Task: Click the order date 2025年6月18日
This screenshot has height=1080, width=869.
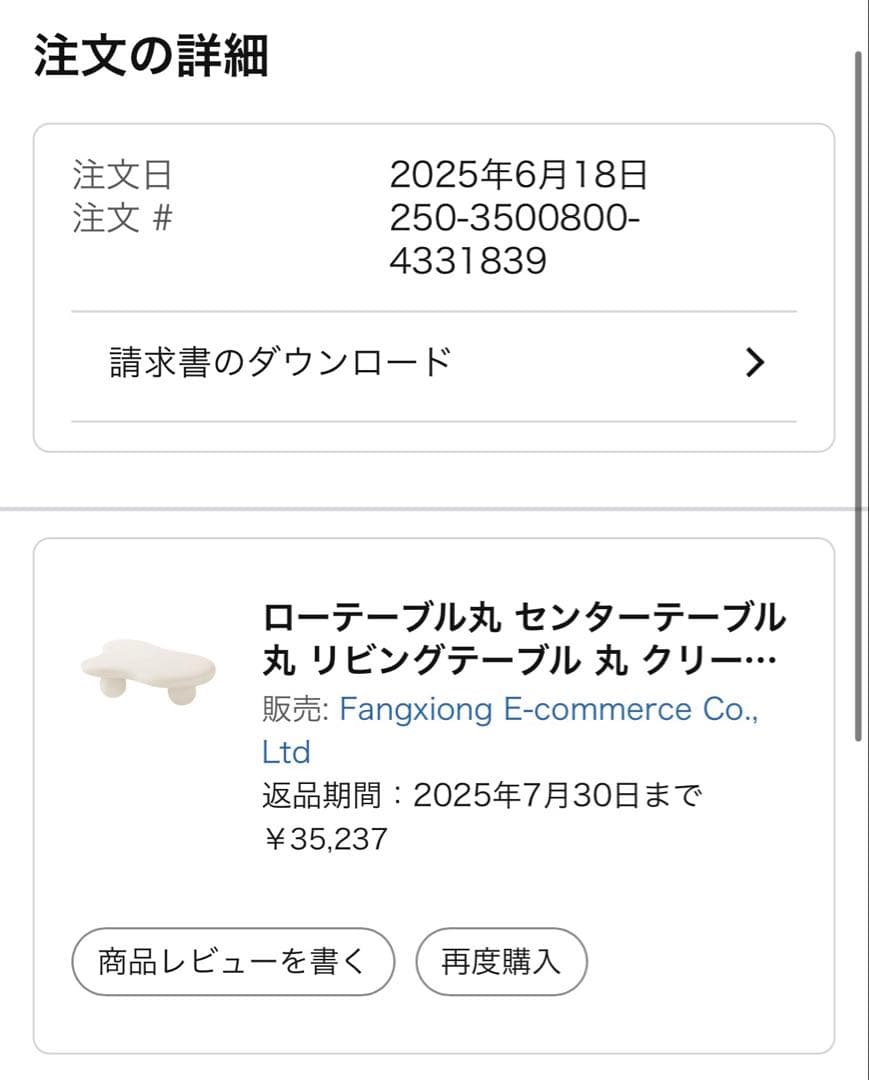Action: [x=518, y=176]
